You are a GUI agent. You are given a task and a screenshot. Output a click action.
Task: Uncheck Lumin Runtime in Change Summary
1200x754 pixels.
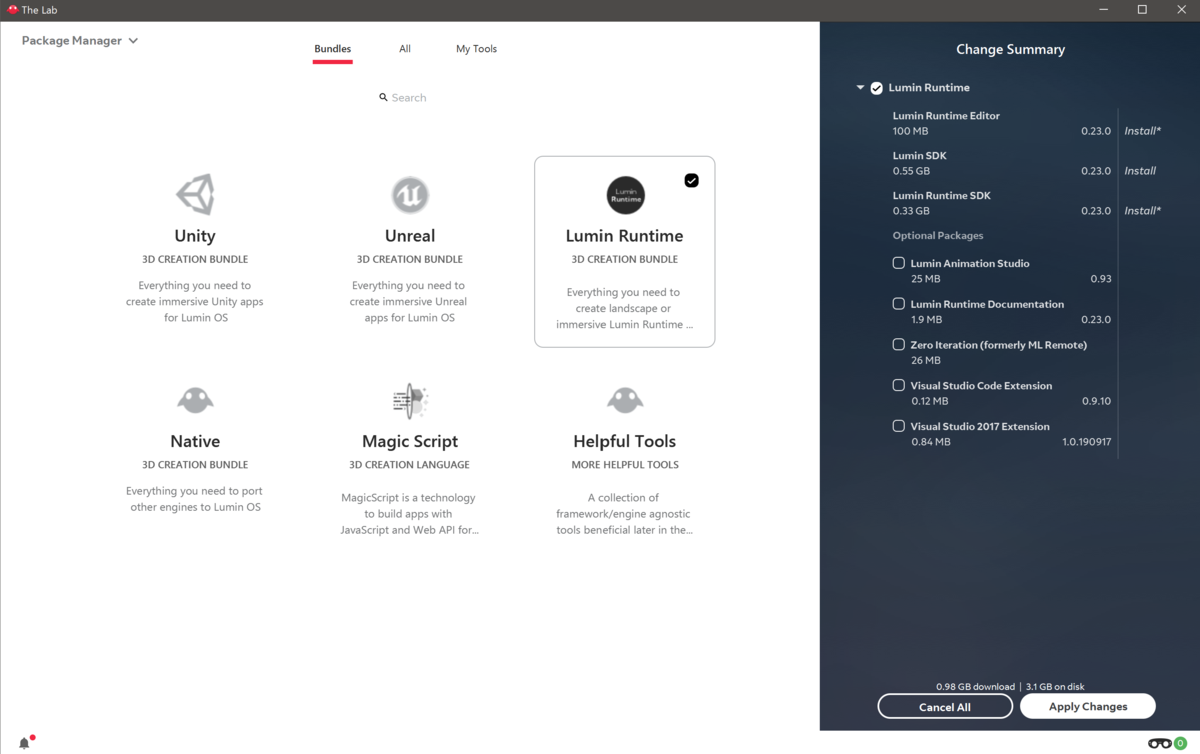coord(876,88)
